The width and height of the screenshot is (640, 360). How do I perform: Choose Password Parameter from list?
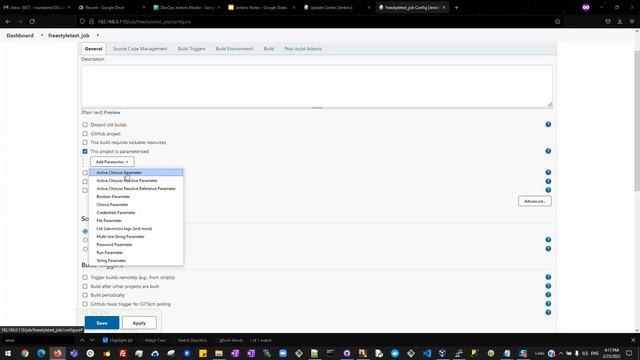click(x=136, y=244)
